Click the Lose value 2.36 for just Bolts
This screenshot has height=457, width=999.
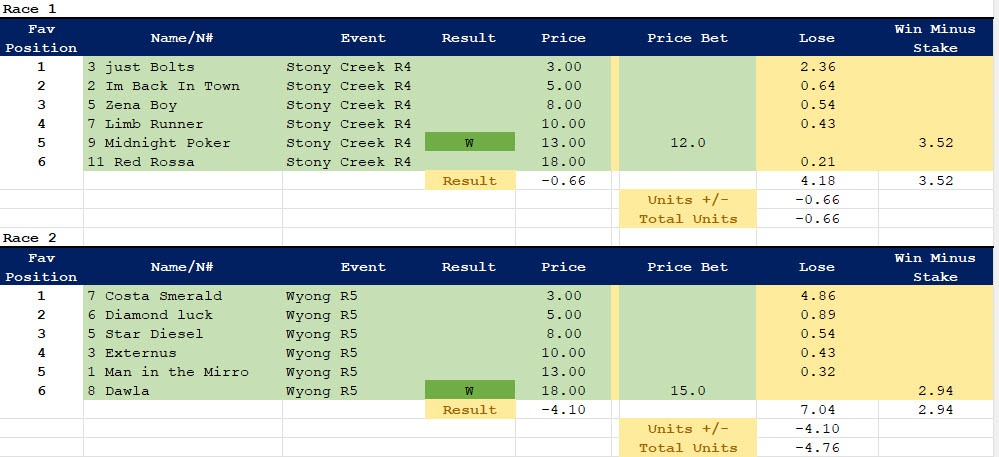(818, 67)
